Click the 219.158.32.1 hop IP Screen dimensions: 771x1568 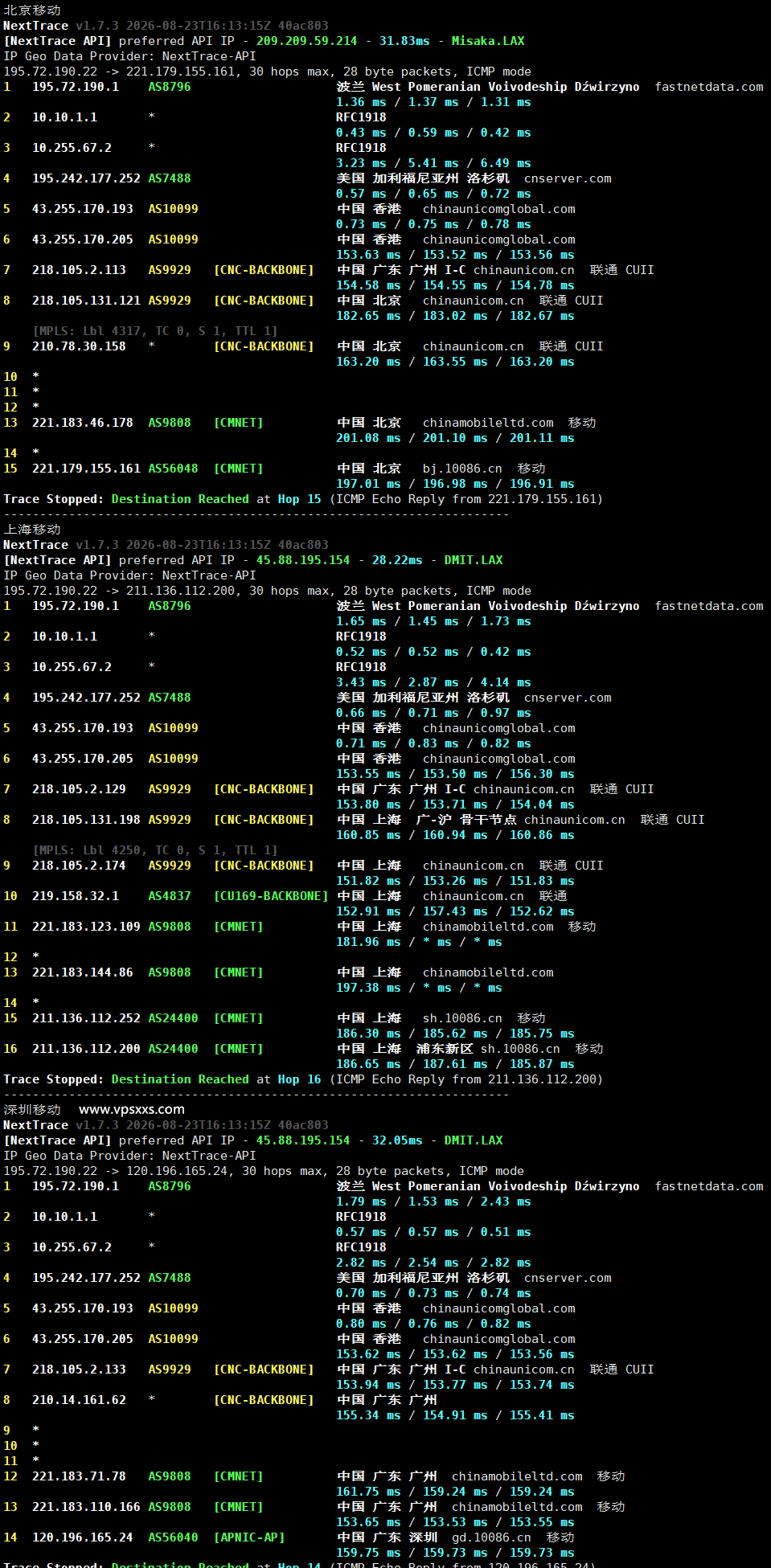[x=76, y=896]
